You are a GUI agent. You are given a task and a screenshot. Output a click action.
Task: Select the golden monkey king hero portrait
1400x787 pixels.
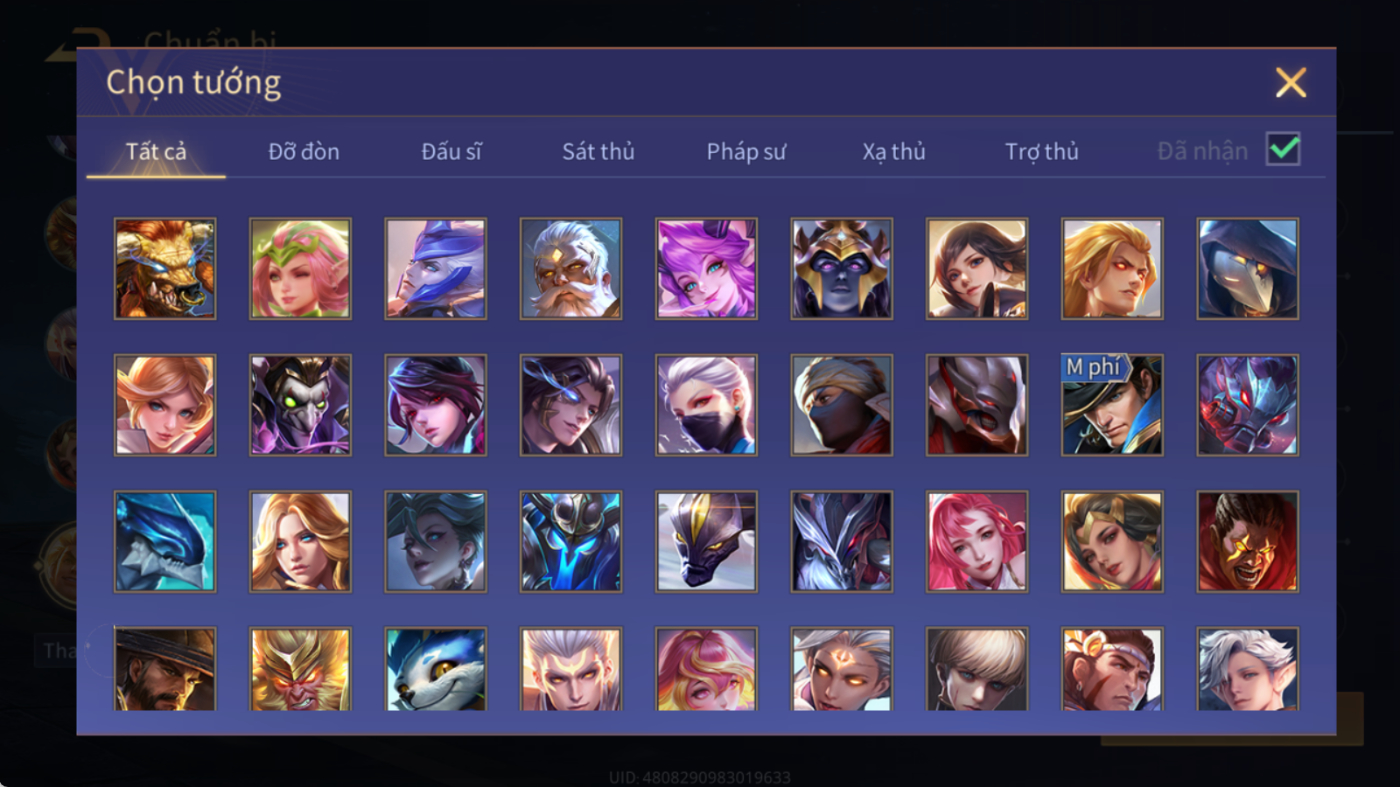(x=300, y=669)
